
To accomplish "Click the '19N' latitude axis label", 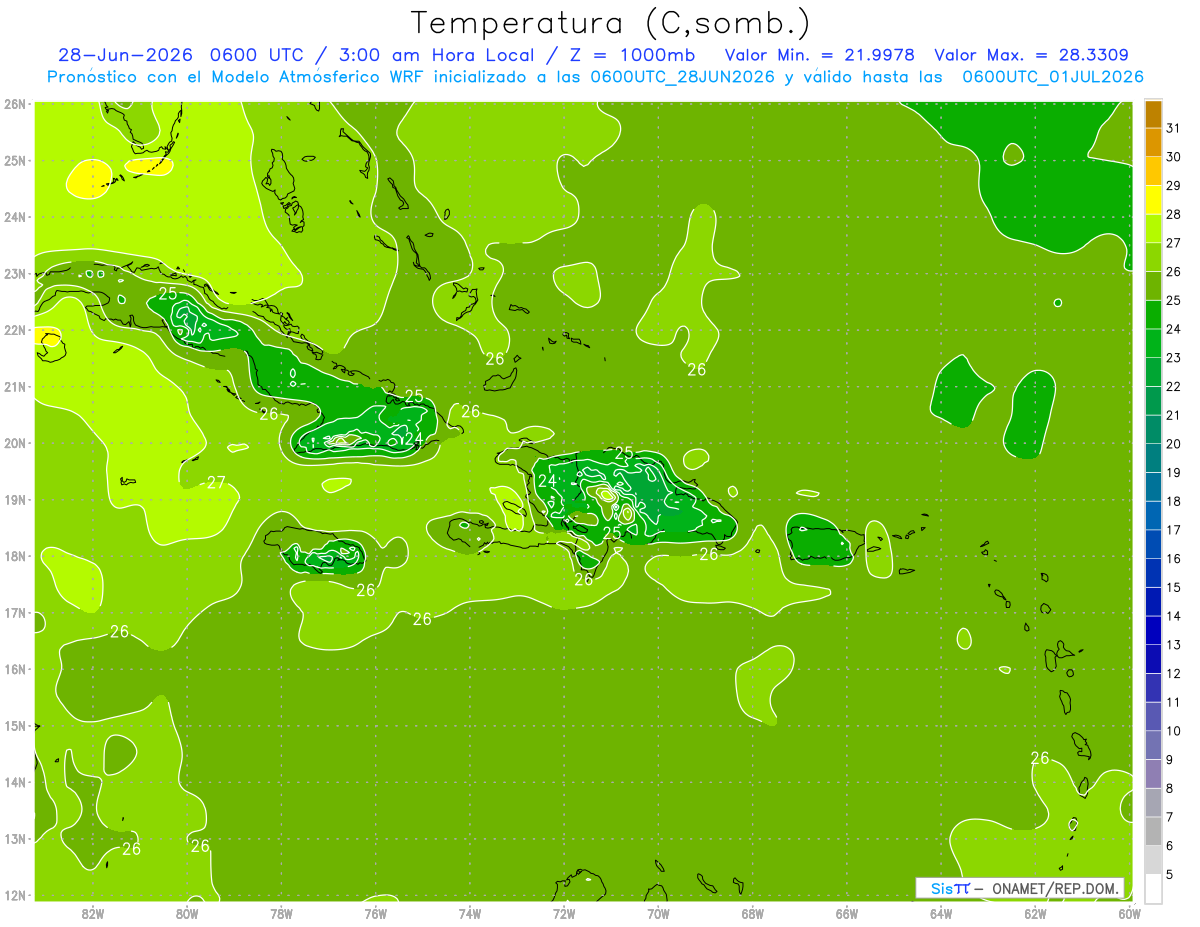I will point(14,500).
